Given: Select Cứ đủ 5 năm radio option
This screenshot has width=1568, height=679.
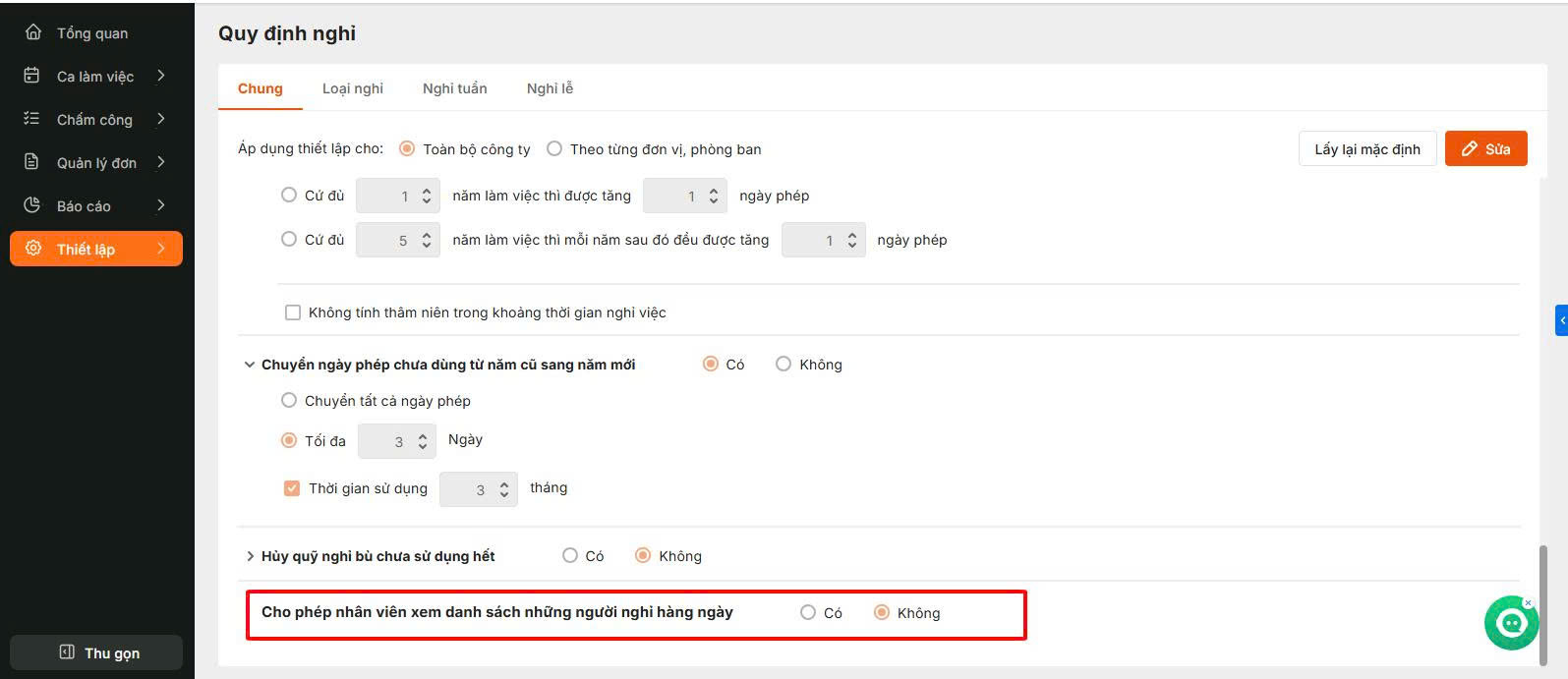Looking at the screenshot, I should click(289, 239).
